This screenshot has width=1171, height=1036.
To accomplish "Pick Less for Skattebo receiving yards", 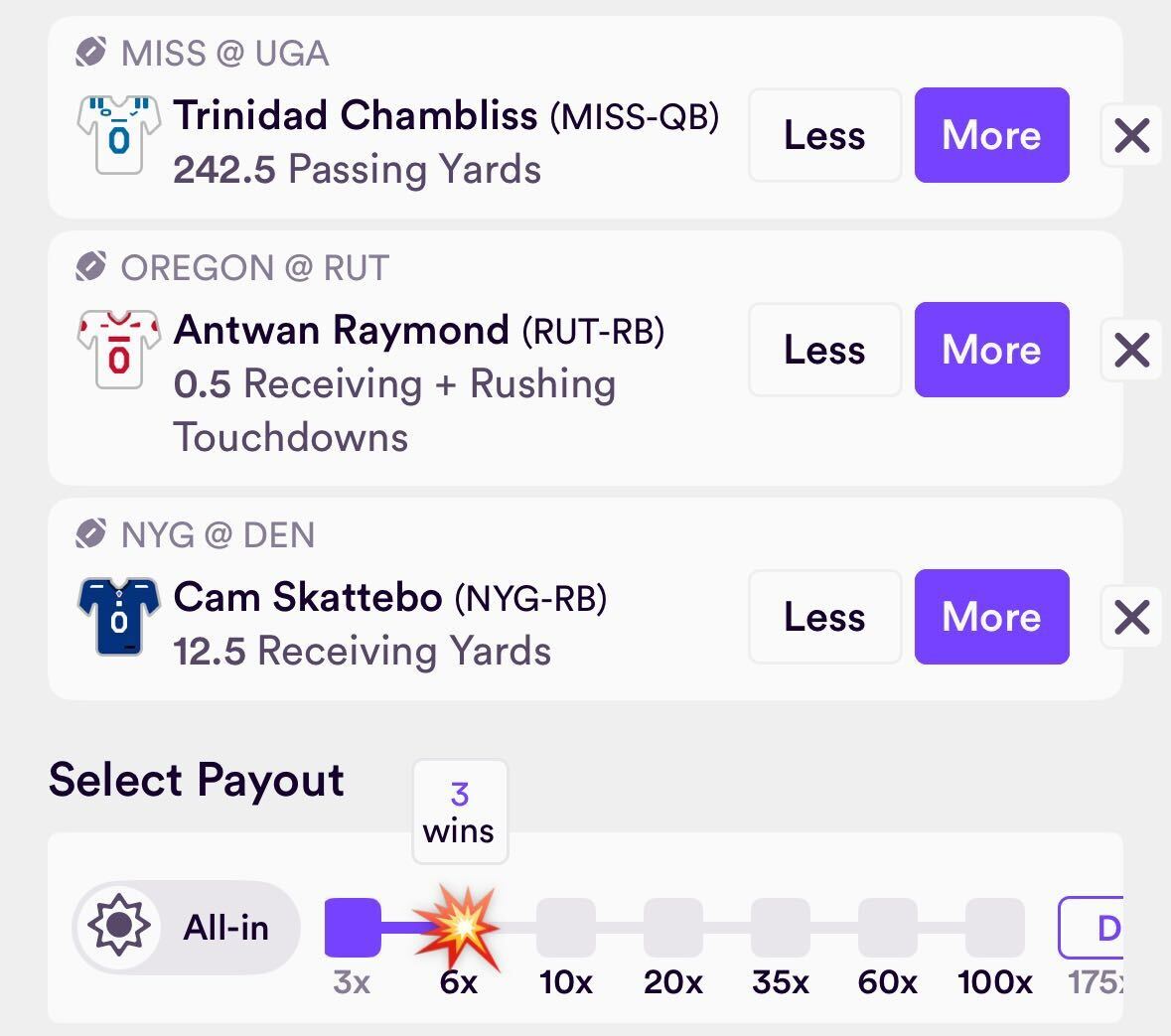I will click(x=824, y=617).
